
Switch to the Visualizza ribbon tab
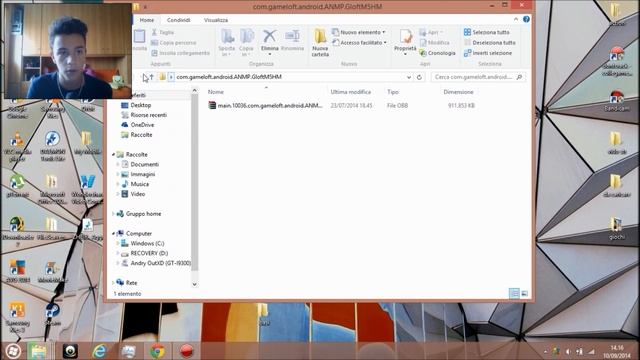(216, 20)
